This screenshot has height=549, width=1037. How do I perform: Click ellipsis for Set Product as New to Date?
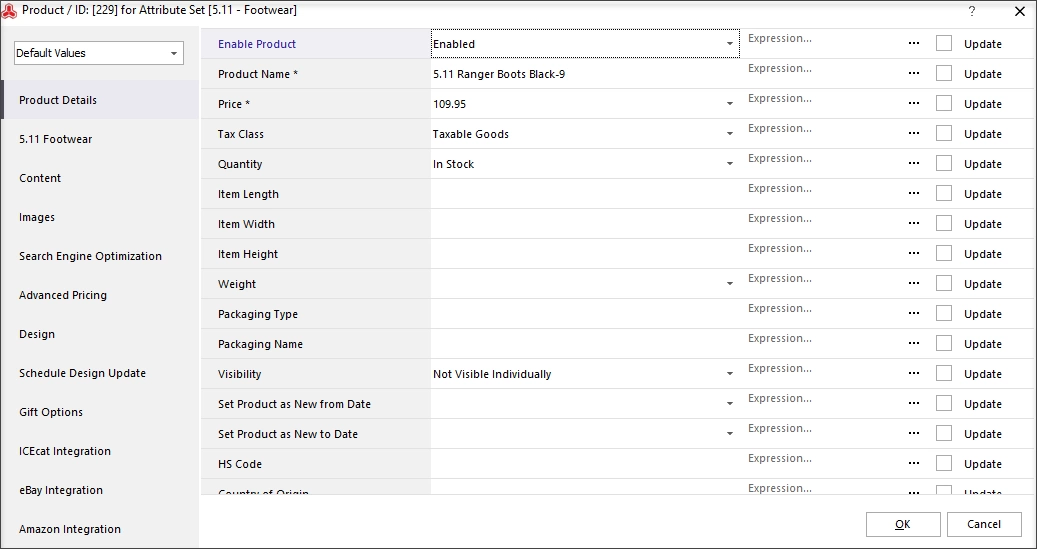pyautogui.click(x=913, y=433)
